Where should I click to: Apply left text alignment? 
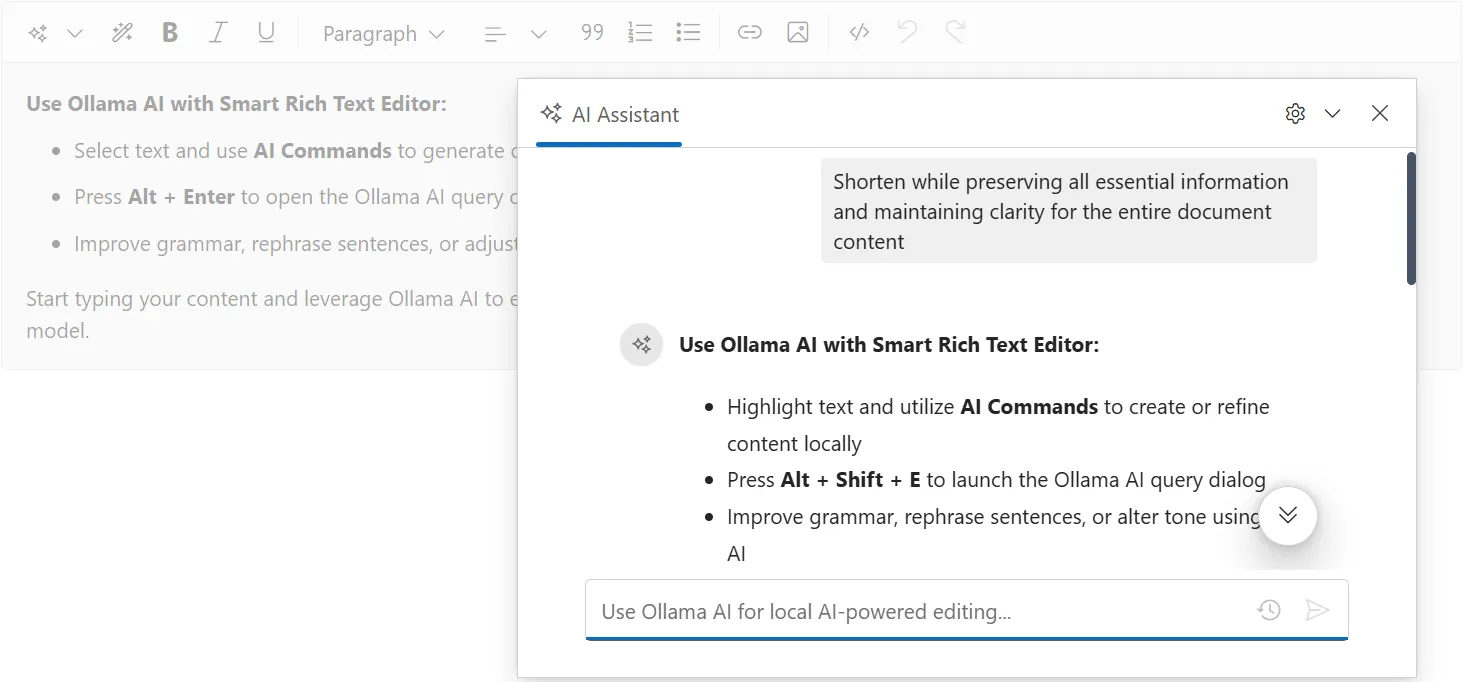[494, 34]
